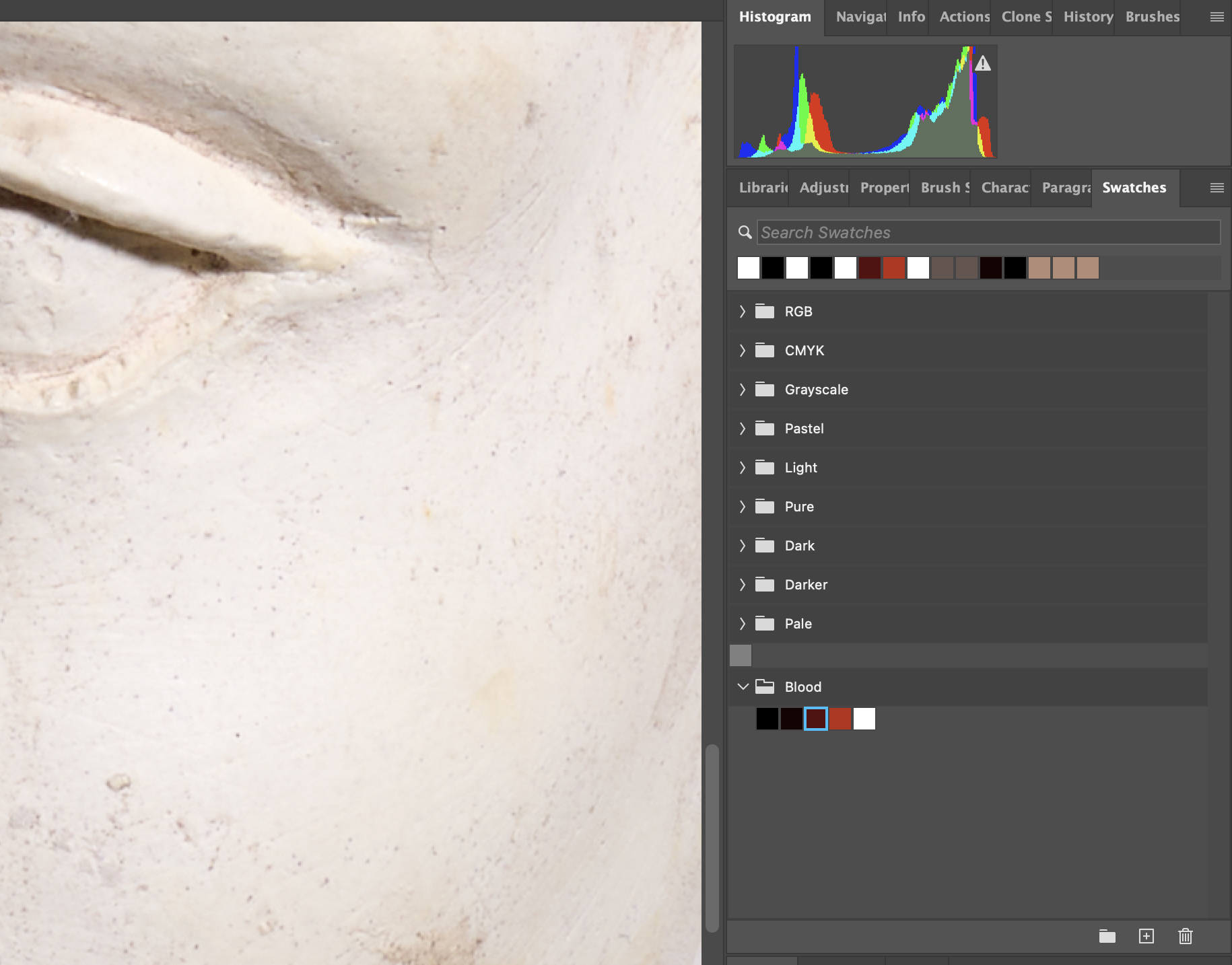Pick the first white recent swatch
This screenshot has height=965, width=1232.
pyautogui.click(x=749, y=268)
